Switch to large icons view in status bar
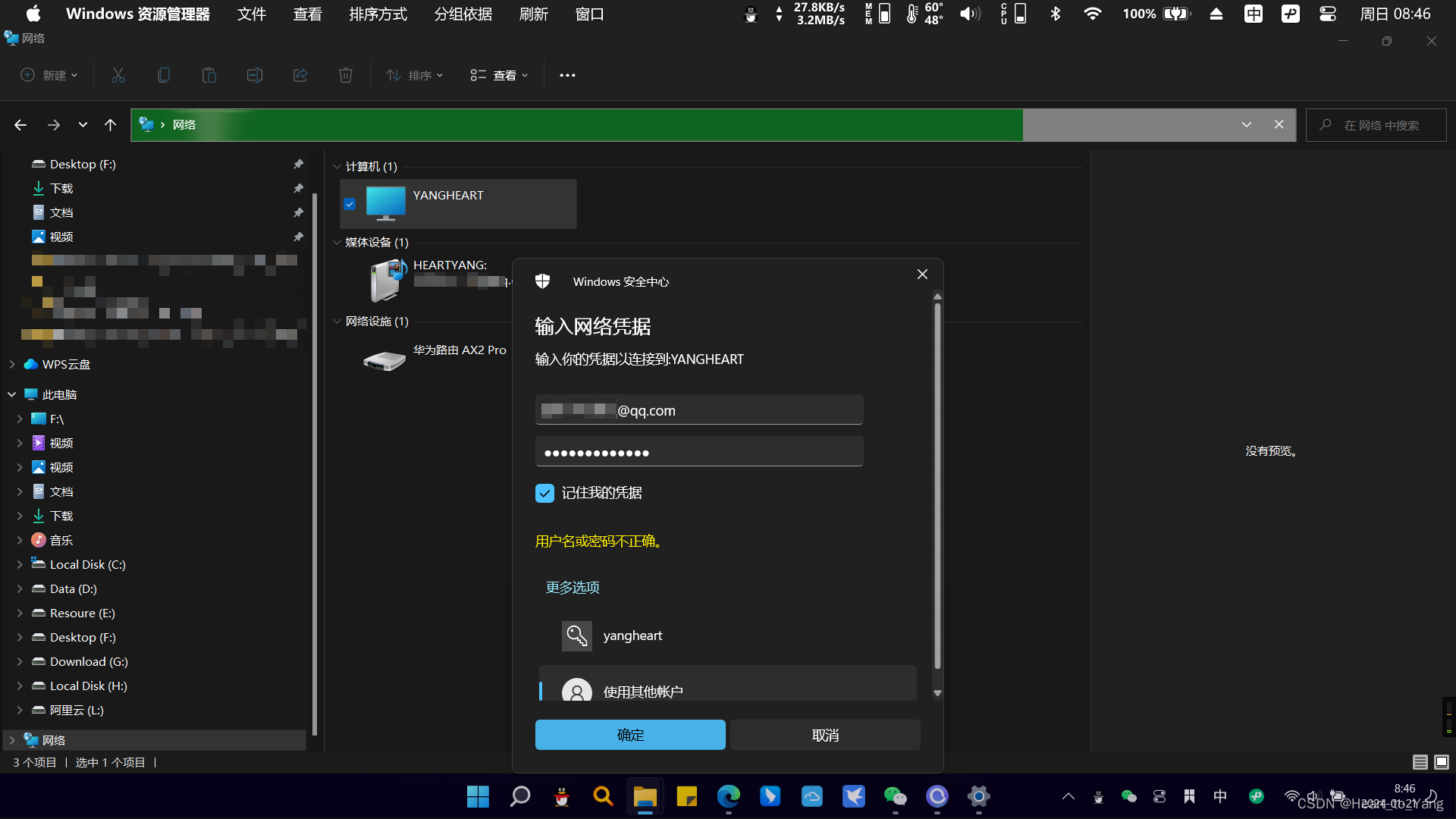This screenshot has height=819, width=1456. tap(1442, 762)
